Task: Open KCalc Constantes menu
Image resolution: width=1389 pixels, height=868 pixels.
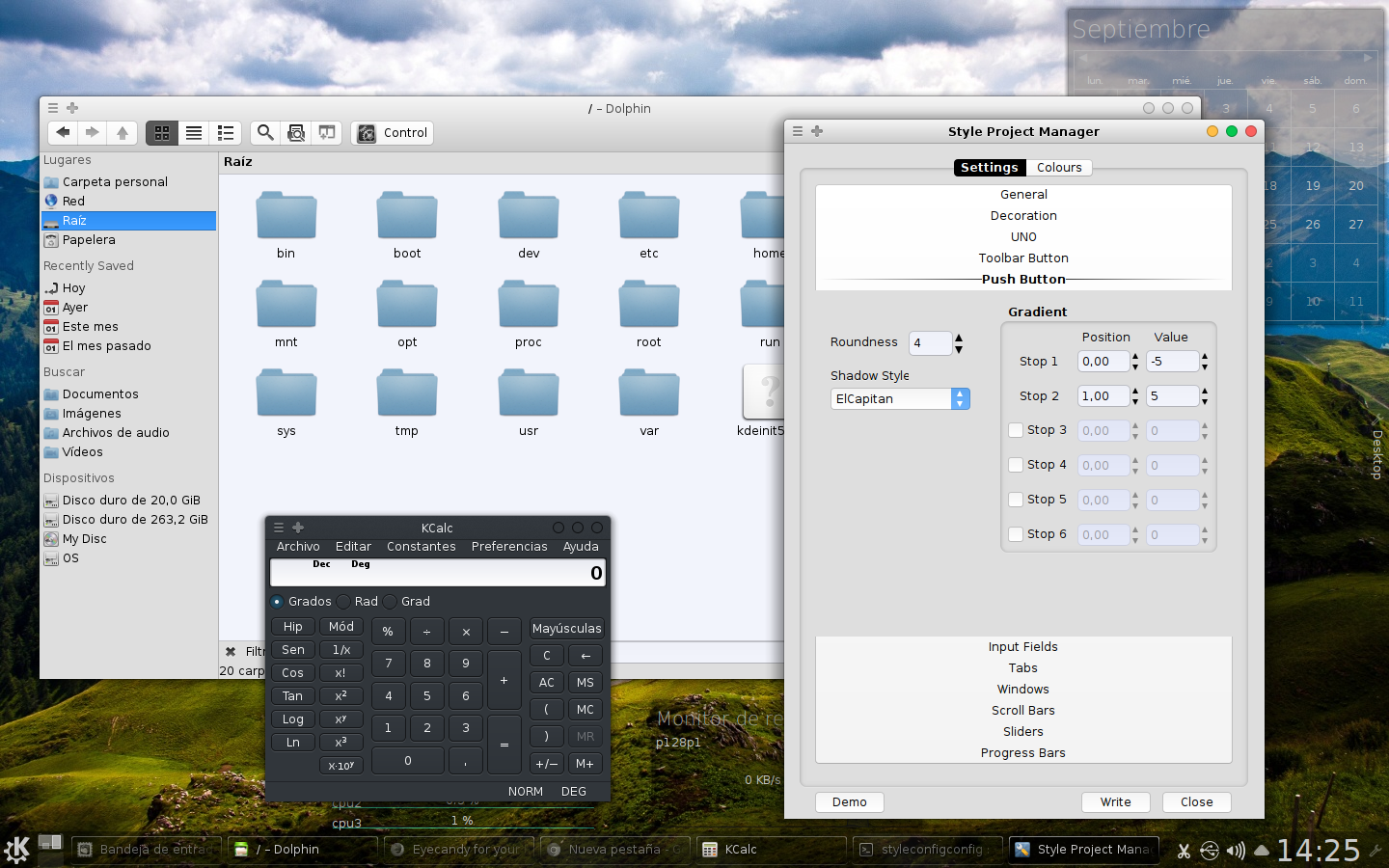Action: pos(422,547)
